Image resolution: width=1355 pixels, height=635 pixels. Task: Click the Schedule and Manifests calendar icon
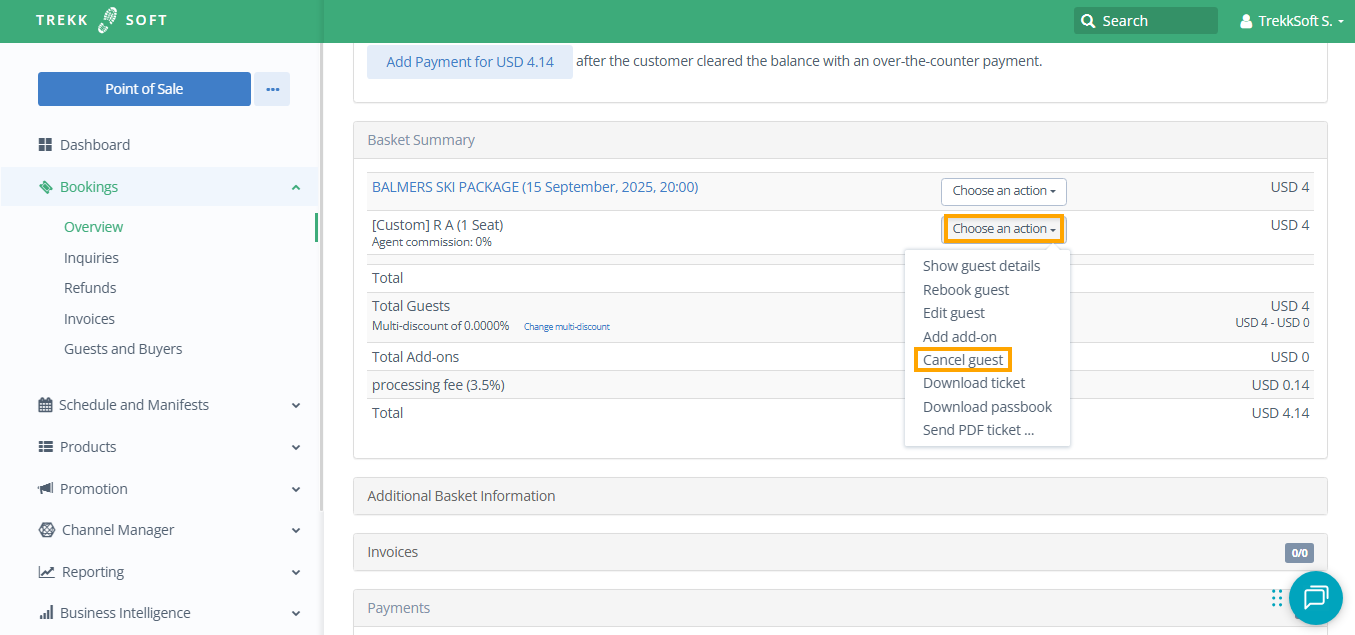click(45, 405)
